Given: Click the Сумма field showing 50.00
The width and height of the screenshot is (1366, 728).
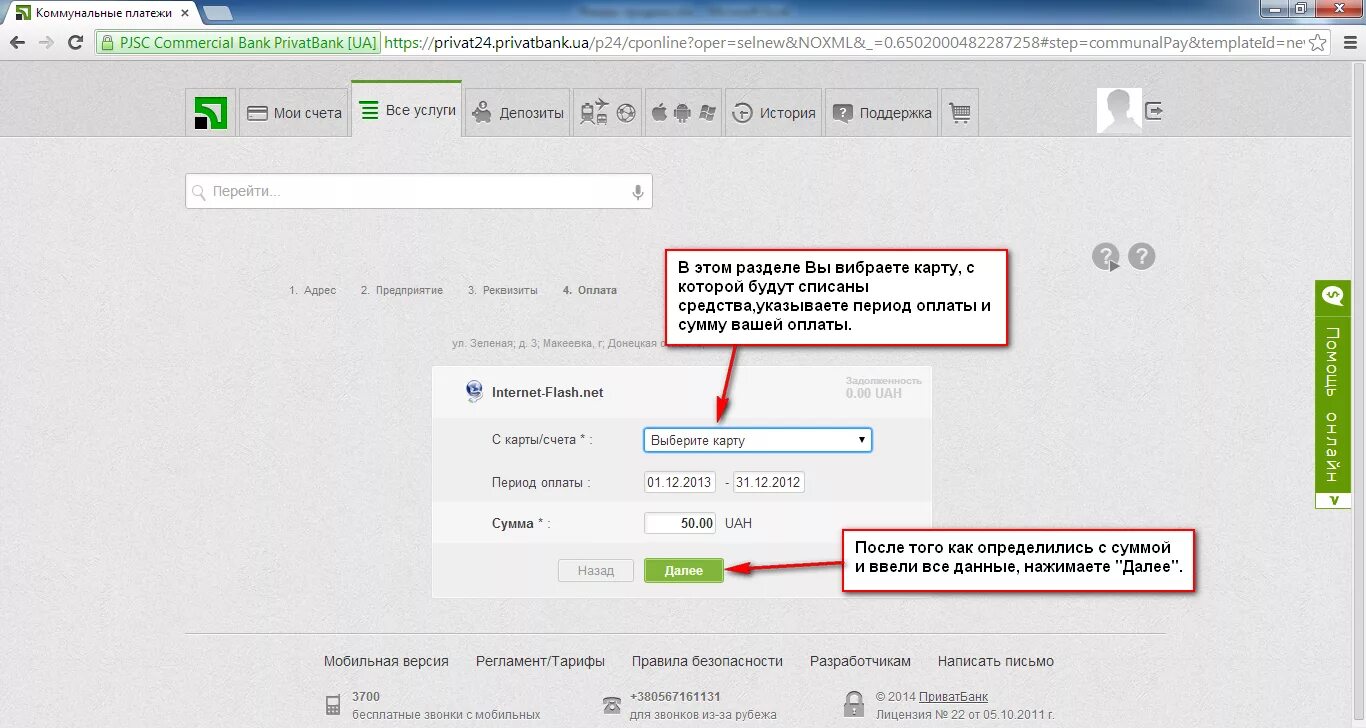Looking at the screenshot, I should pos(681,523).
